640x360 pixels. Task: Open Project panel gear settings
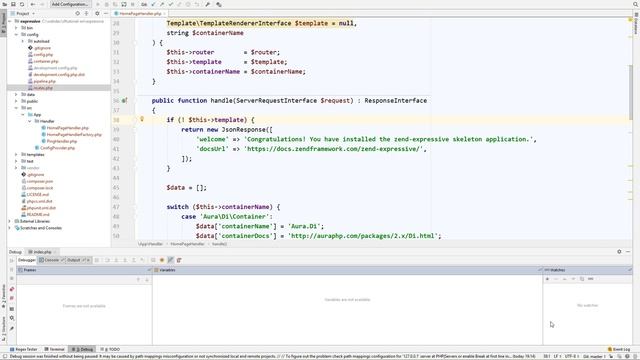pyautogui.click(x=97, y=13)
